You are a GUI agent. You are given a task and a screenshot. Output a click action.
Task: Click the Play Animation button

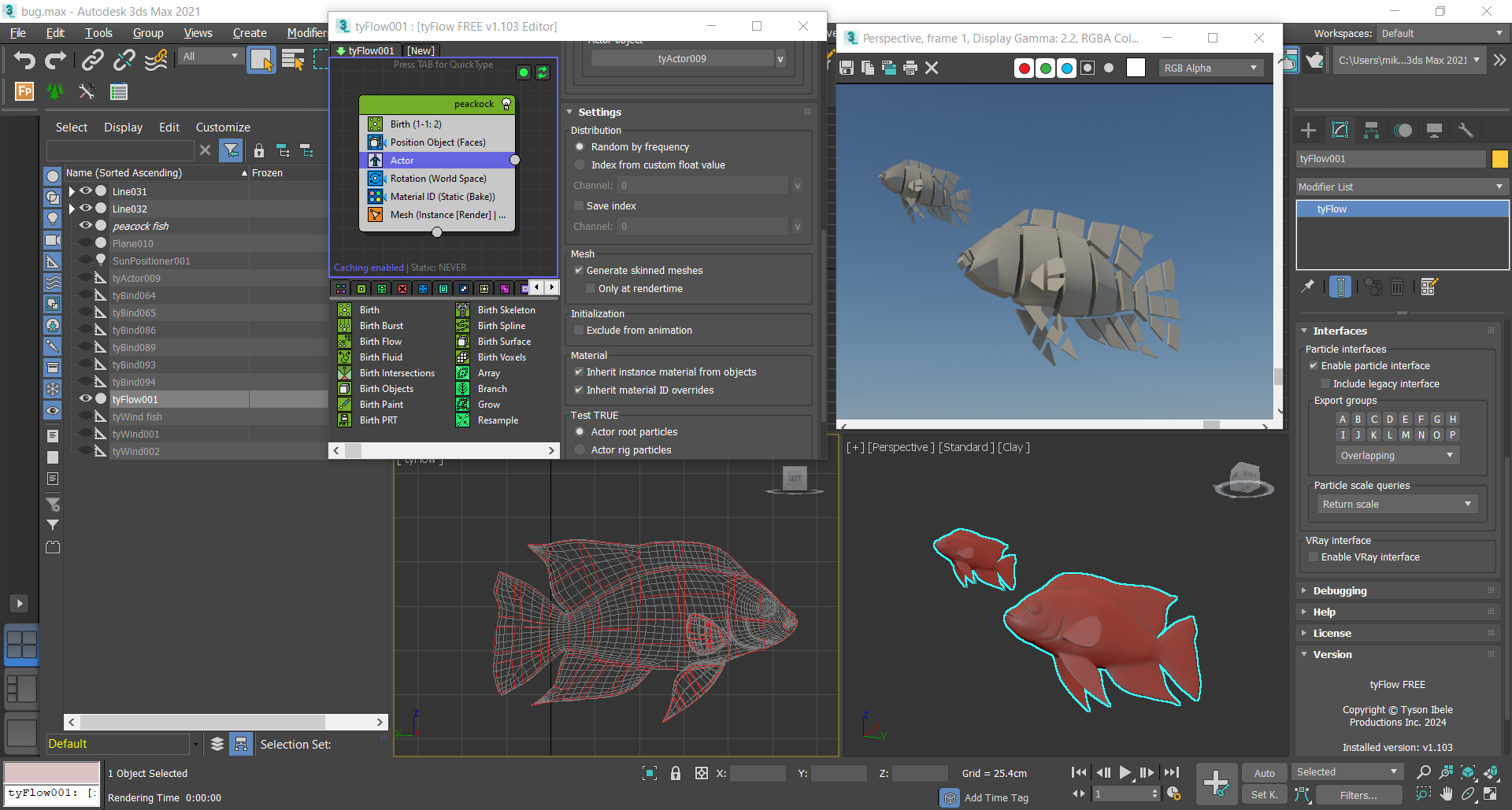tap(1125, 772)
